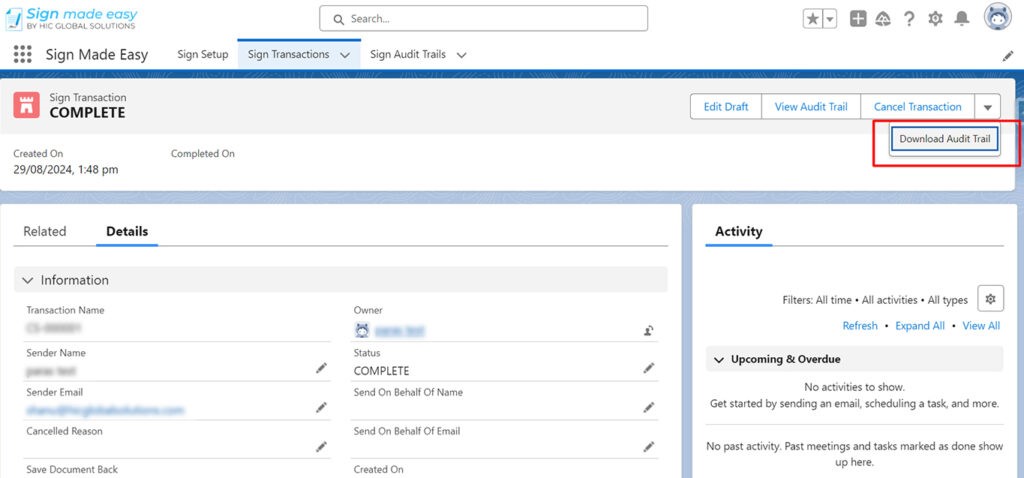Viewport: 1024px width, 478px height.
Task: Expand the Sign Audit Trails tab chevron
Action: point(461,56)
